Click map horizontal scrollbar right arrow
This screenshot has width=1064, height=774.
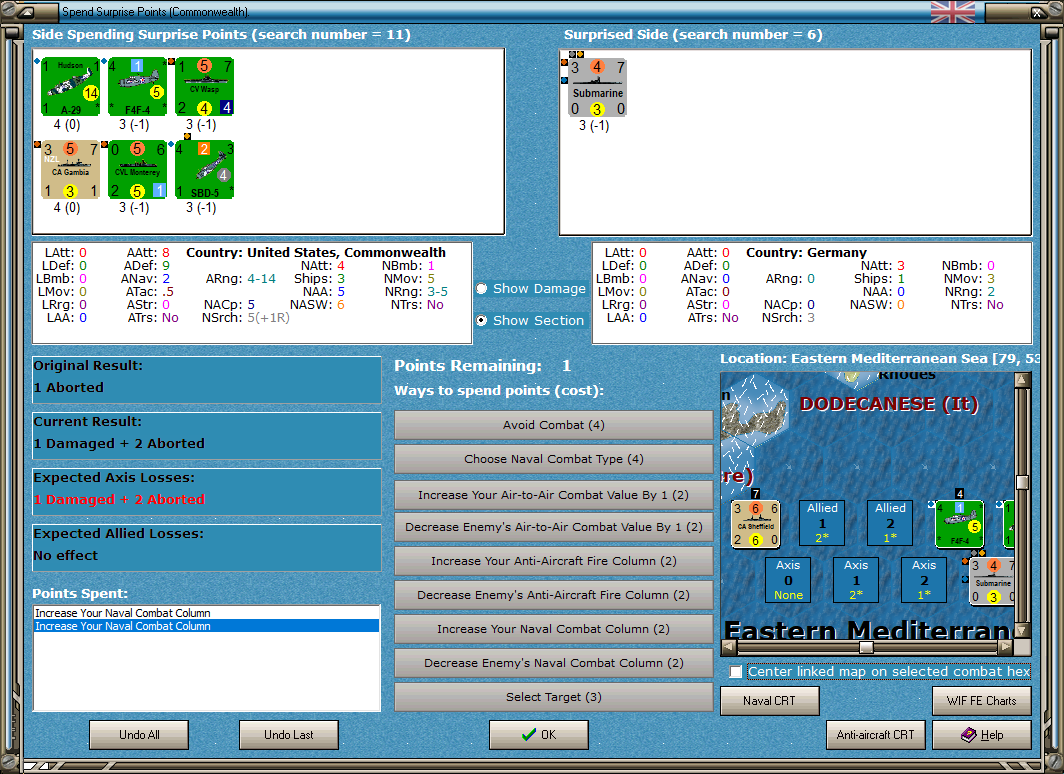pyautogui.click(x=1007, y=647)
